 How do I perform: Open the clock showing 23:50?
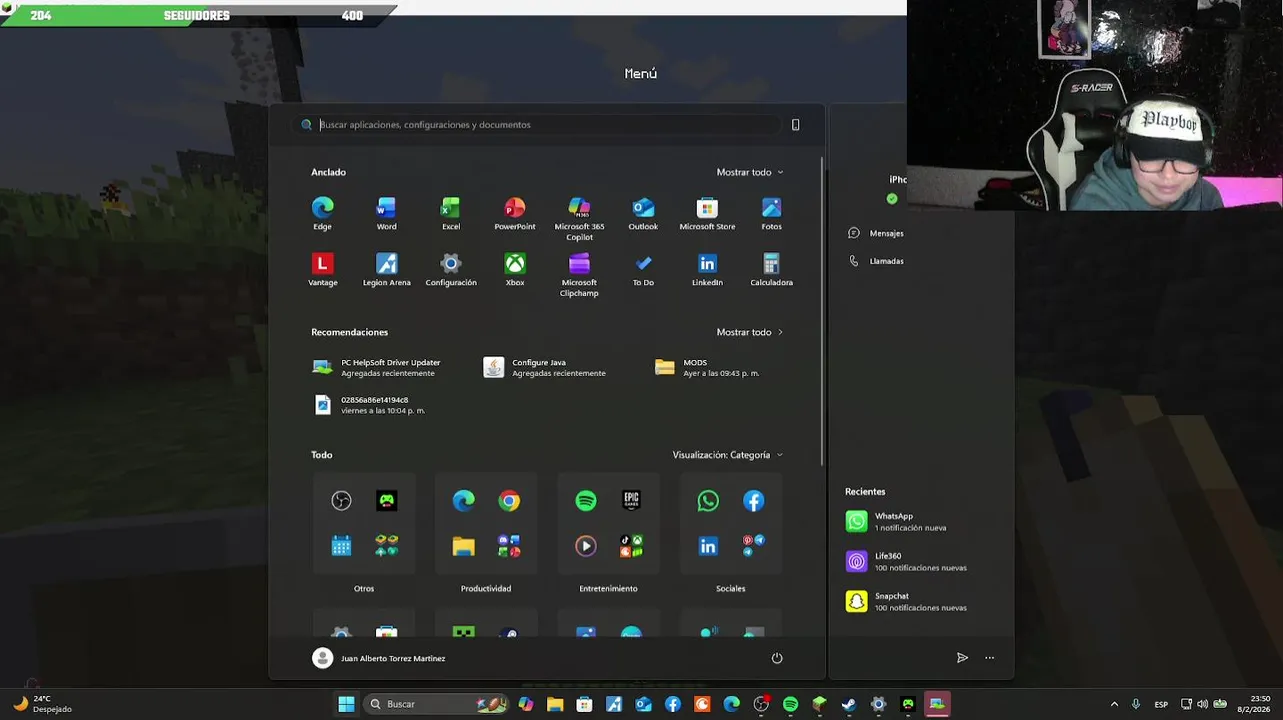point(1254,704)
